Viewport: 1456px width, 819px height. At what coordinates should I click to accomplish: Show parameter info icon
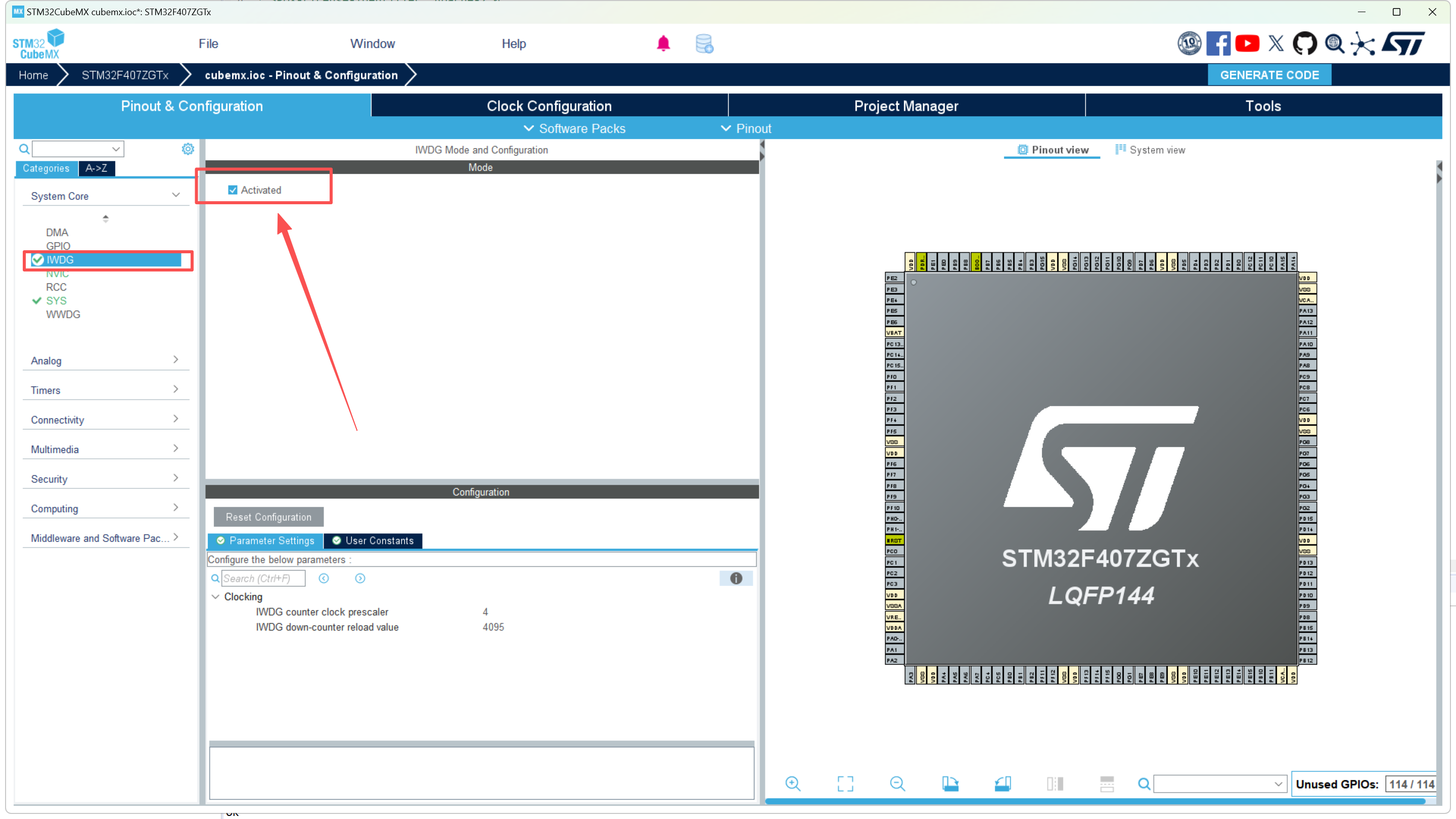coord(736,578)
